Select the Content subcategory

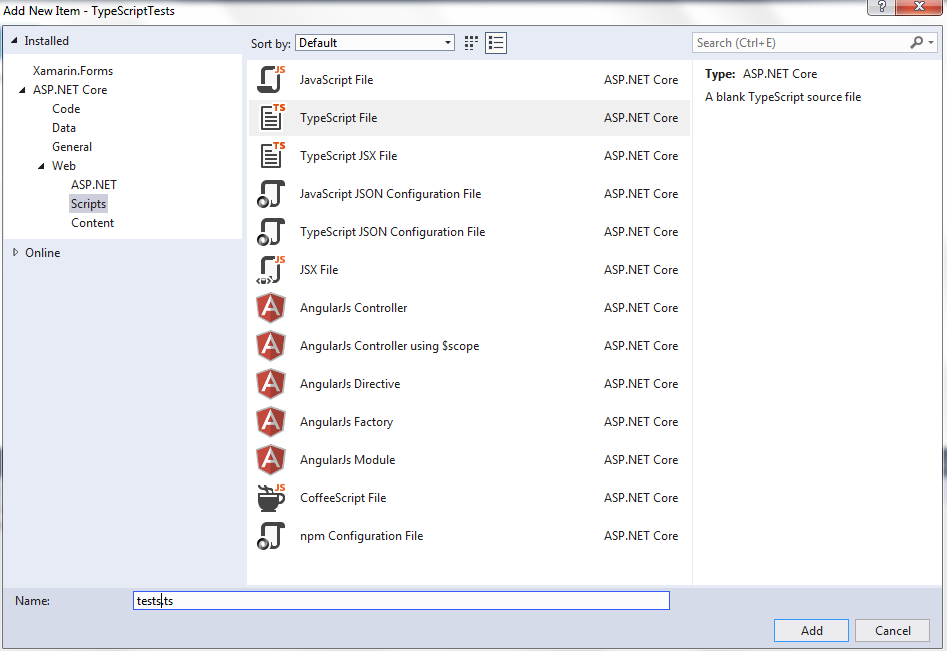pyautogui.click(x=92, y=223)
